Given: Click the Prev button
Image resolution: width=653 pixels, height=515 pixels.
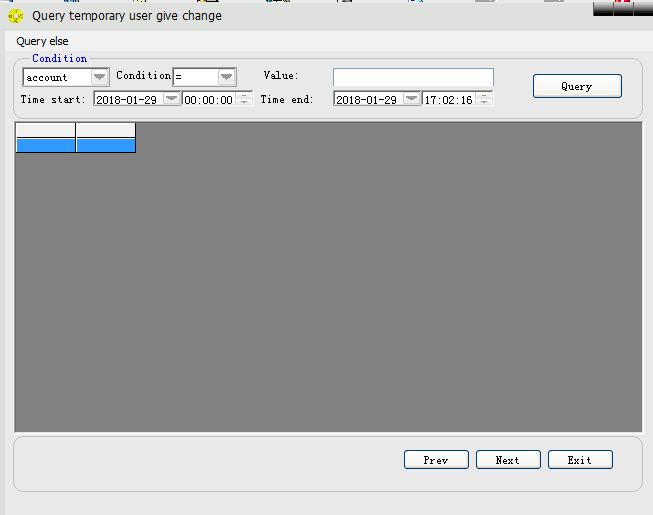Looking at the screenshot, I should (436, 460).
